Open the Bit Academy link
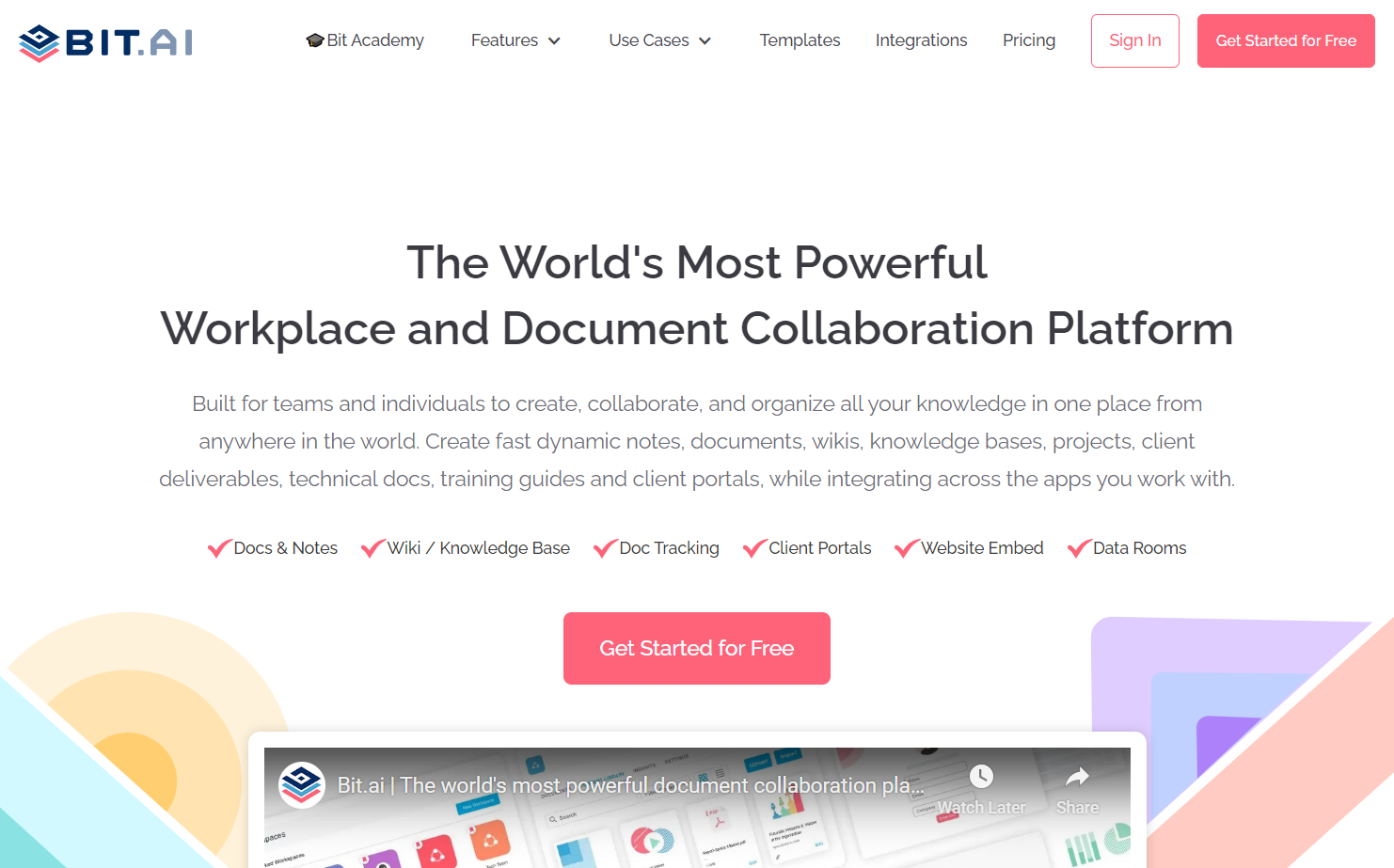The width and height of the screenshot is (1394, 868). tap(365, 40)
